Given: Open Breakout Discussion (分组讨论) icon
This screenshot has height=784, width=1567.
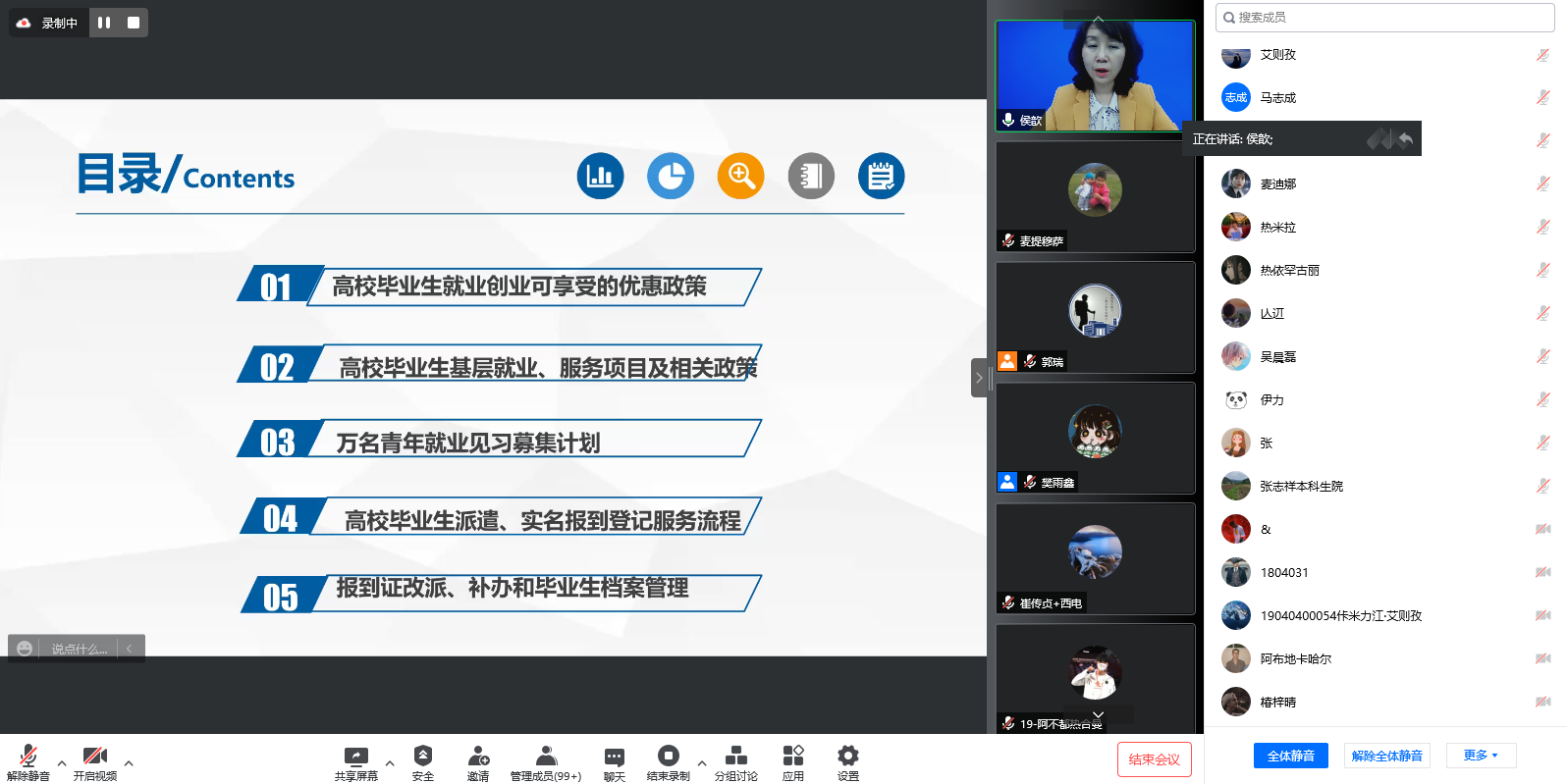Looking at the screenshot, I should point(735,757).
